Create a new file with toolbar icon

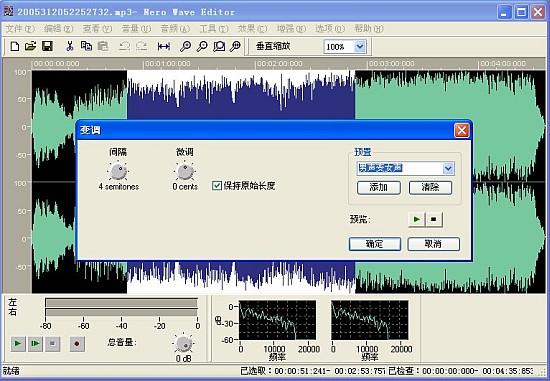[x=15, y=46]
